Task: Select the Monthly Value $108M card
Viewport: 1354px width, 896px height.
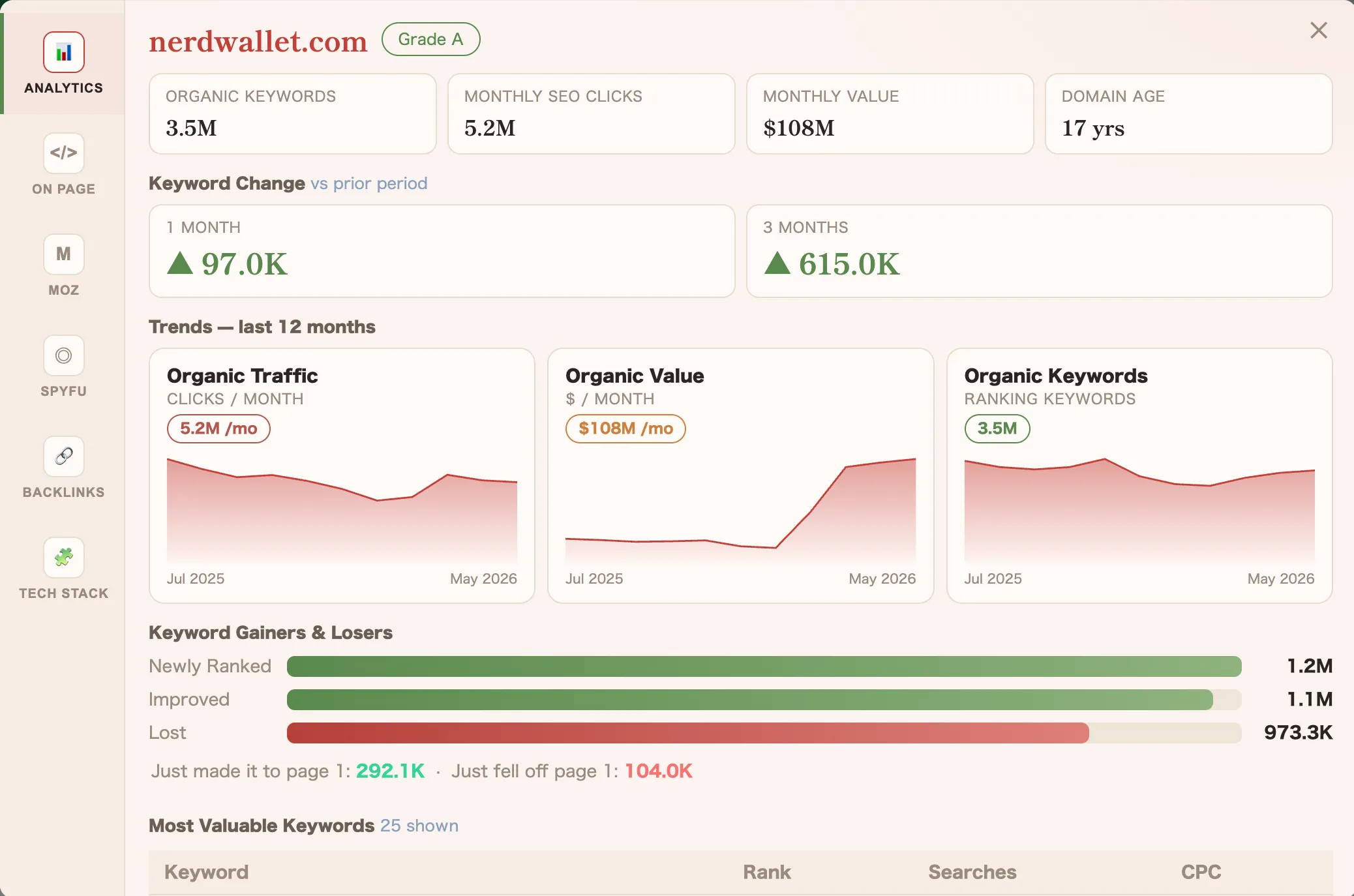Action: tap(890, 114)
